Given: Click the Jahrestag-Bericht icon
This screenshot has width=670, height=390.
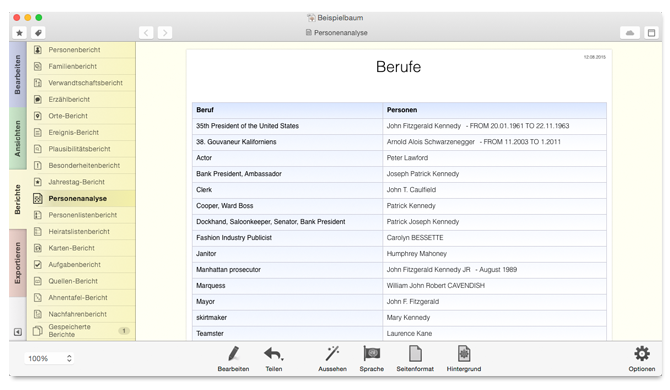Looking at the screenshot, I should tap(38, 182).
